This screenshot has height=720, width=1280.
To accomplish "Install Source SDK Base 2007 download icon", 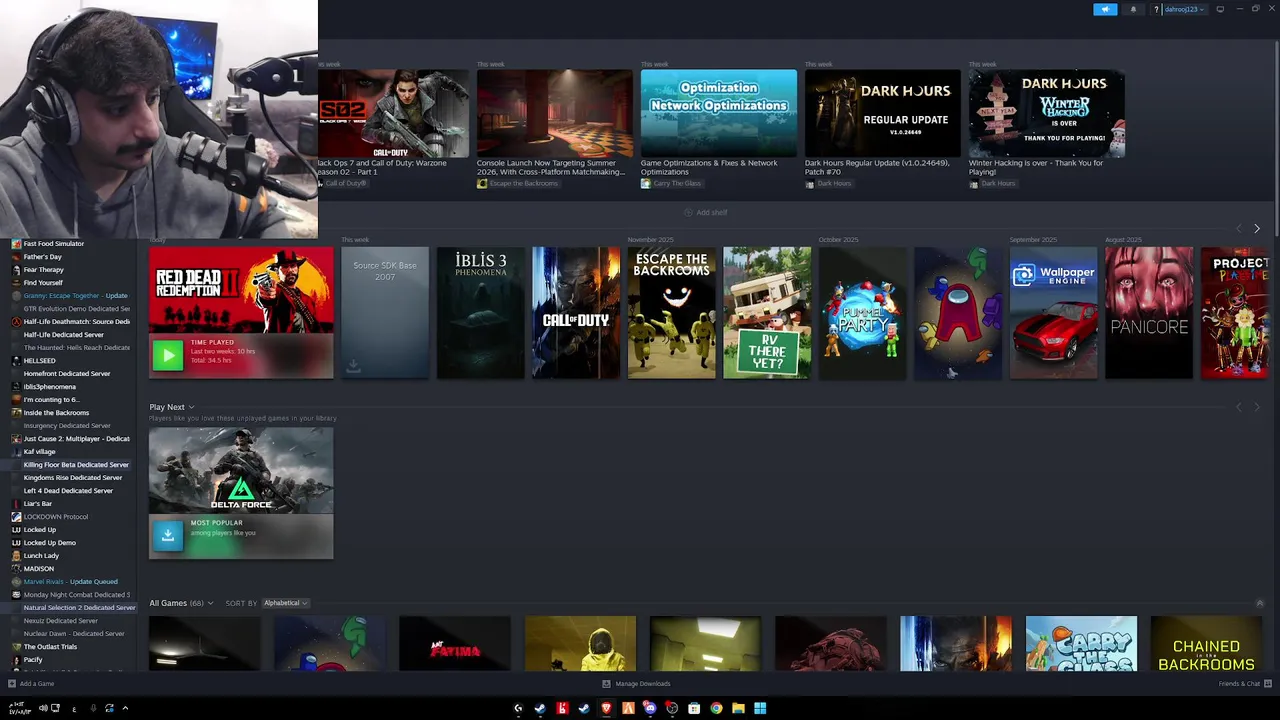I will 353,367.
